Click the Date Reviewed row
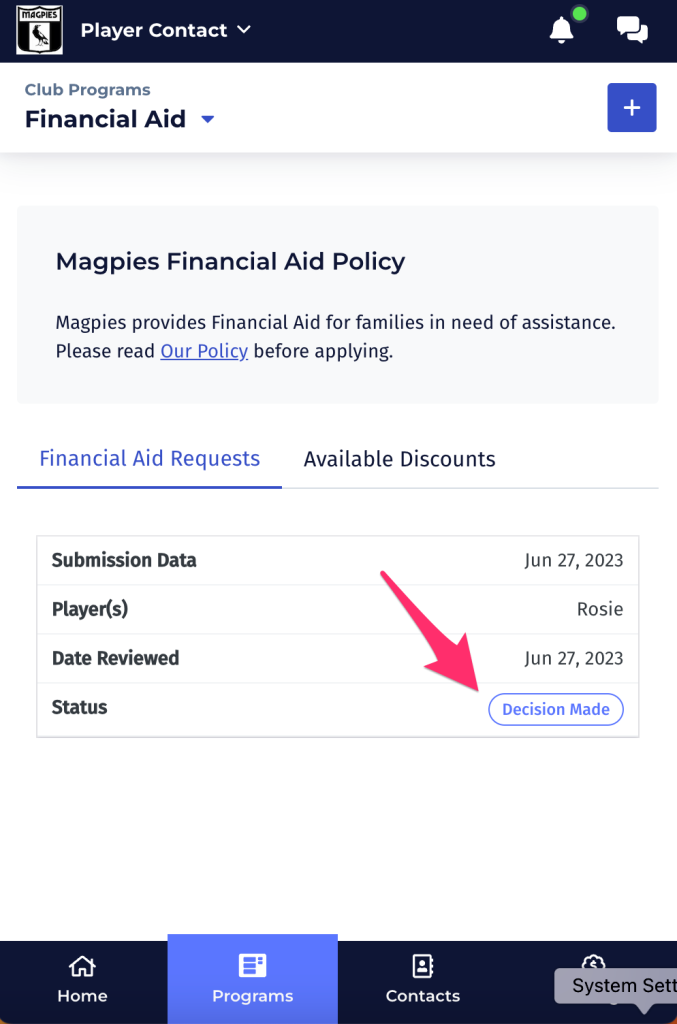This screenshot has width=677, height=1024. 338,658
